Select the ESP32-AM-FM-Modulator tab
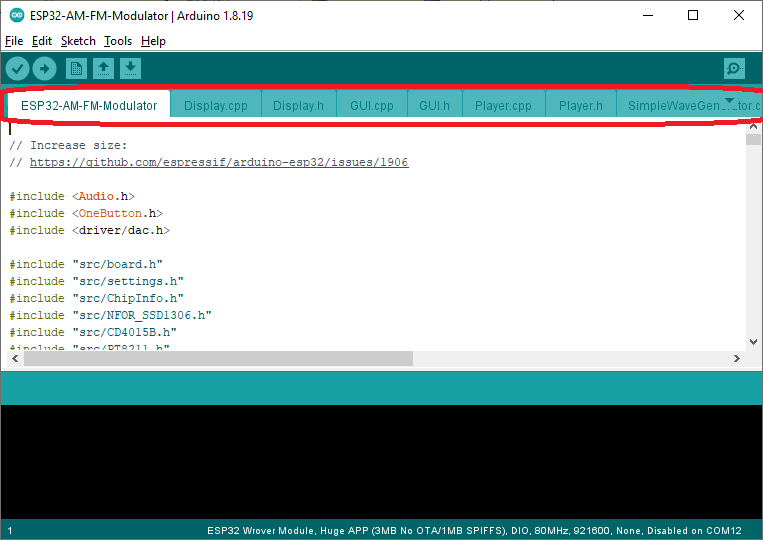Viewport: 763px width, 540px height. click(x=89, y=105)
